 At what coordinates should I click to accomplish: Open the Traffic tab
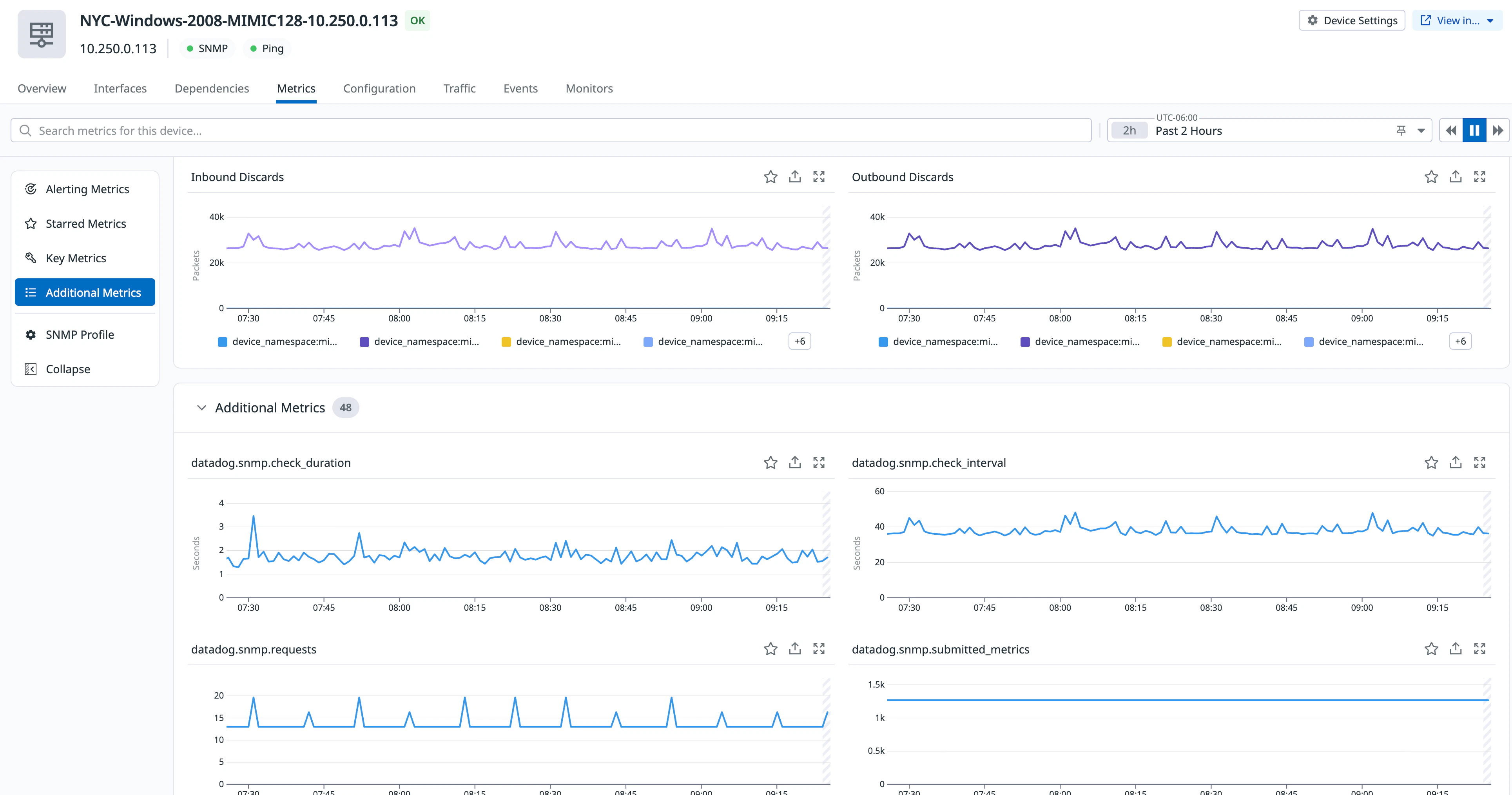click(459, 89)
